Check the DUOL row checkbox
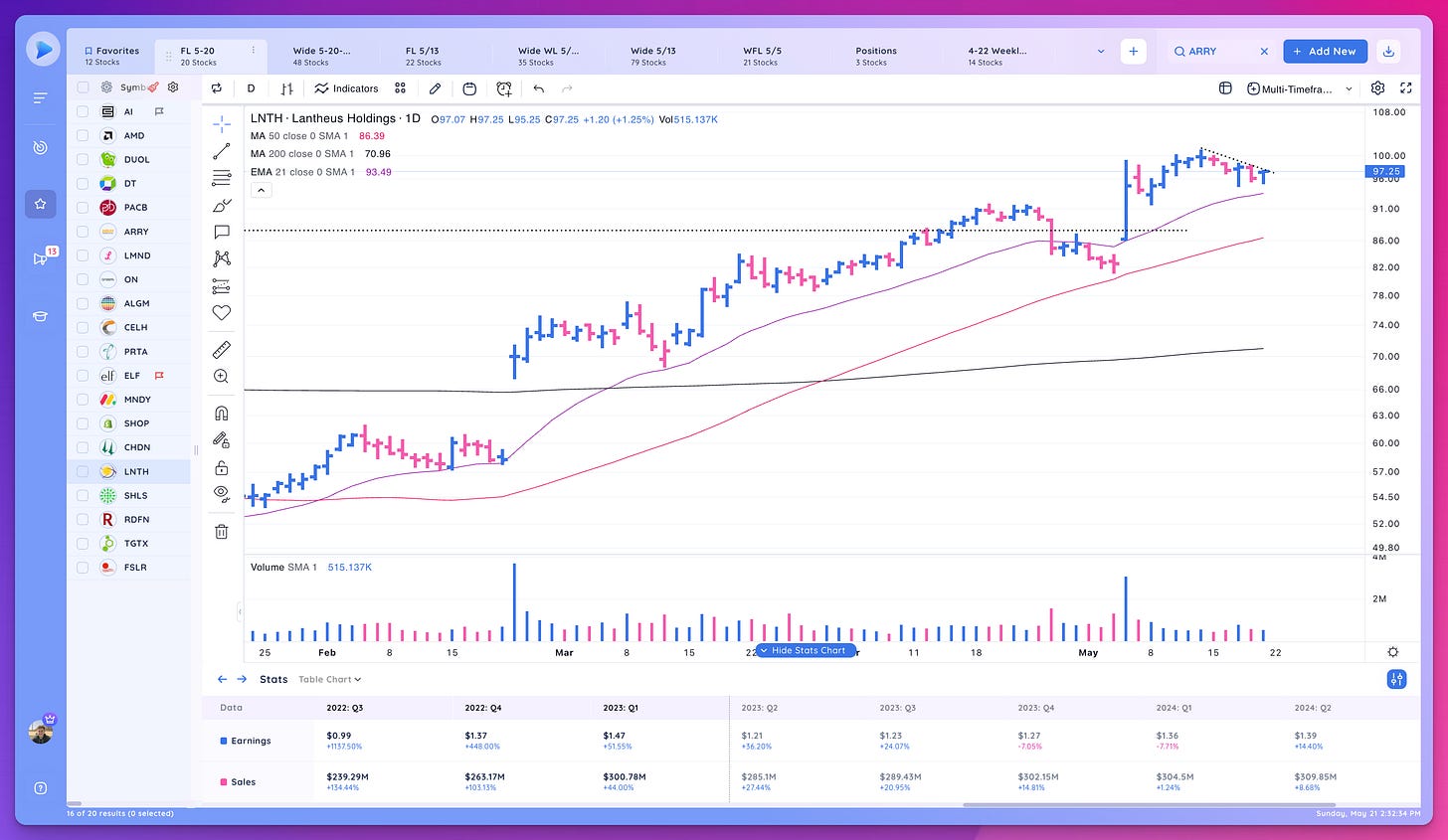The height and width of the screenshot is (840, 1448). [x=83, y=159]
